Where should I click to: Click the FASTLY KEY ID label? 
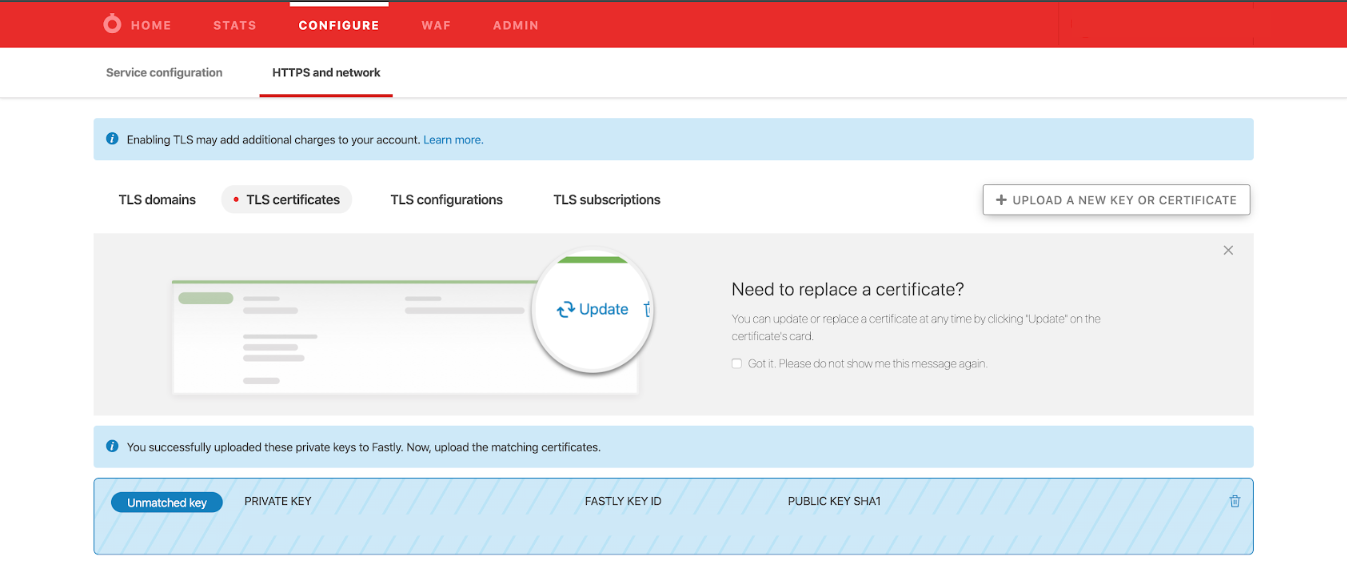pyautogui.click(x=623, y=501)
